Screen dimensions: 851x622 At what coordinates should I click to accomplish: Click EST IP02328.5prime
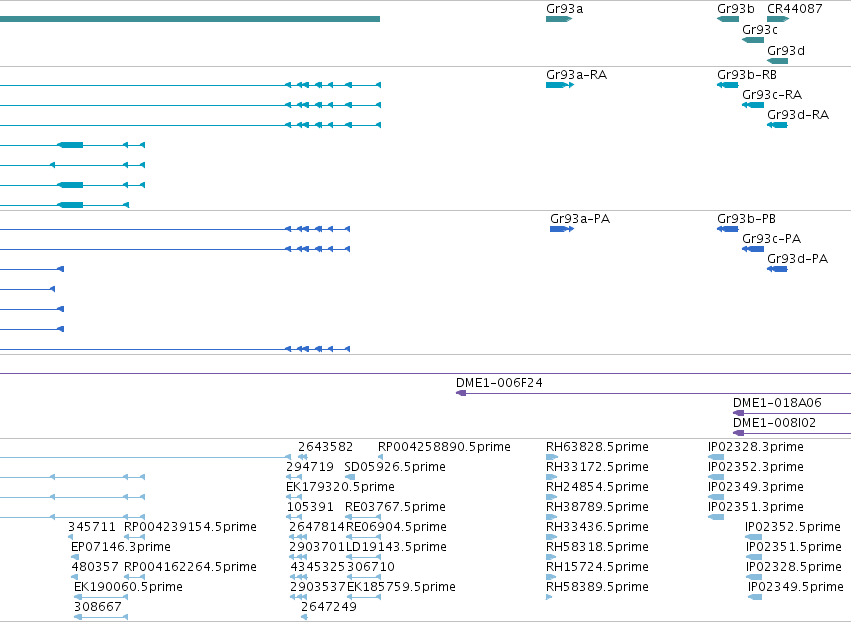793,567
